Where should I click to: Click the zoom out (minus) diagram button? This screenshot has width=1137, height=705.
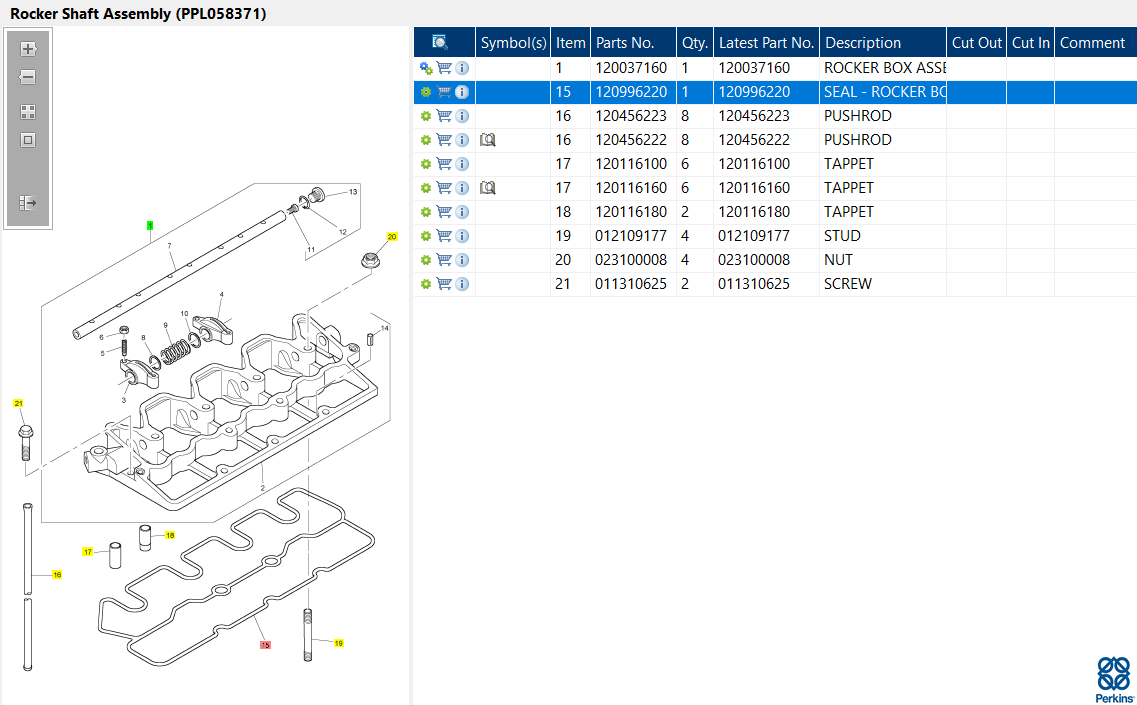28,77
